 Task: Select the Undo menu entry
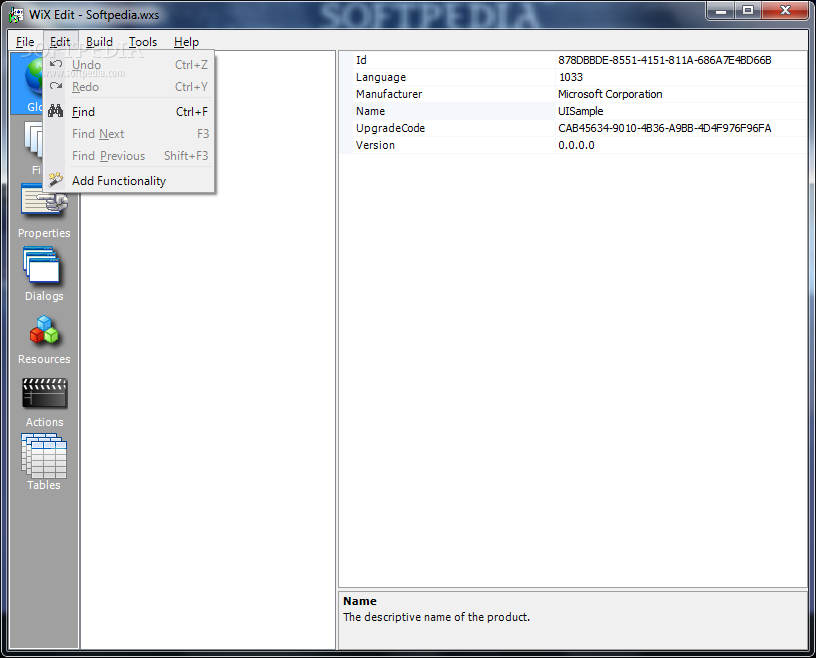tap(129, 65)
